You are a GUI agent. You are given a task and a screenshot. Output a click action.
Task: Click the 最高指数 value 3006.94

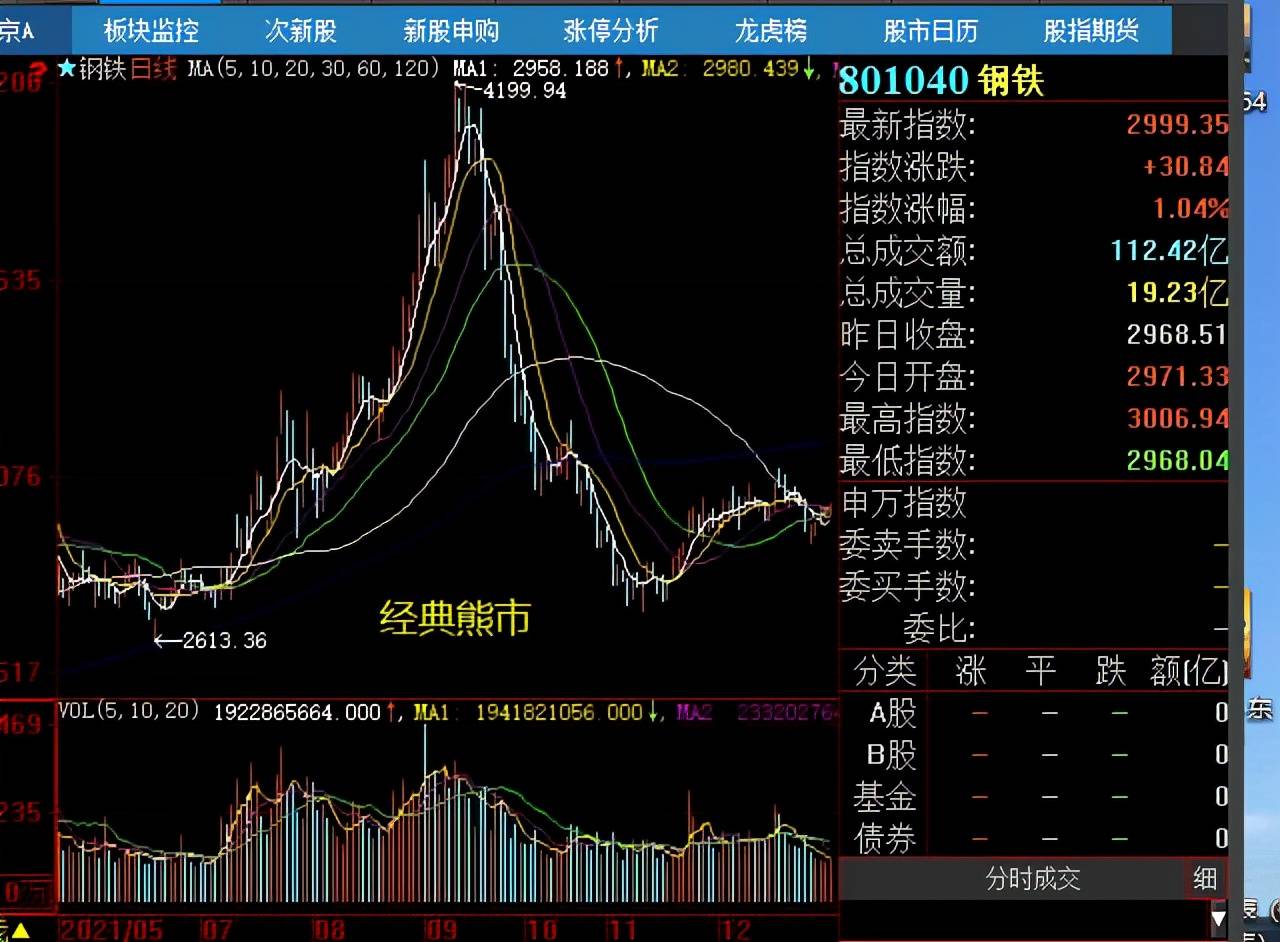(x=1177, y=418)
